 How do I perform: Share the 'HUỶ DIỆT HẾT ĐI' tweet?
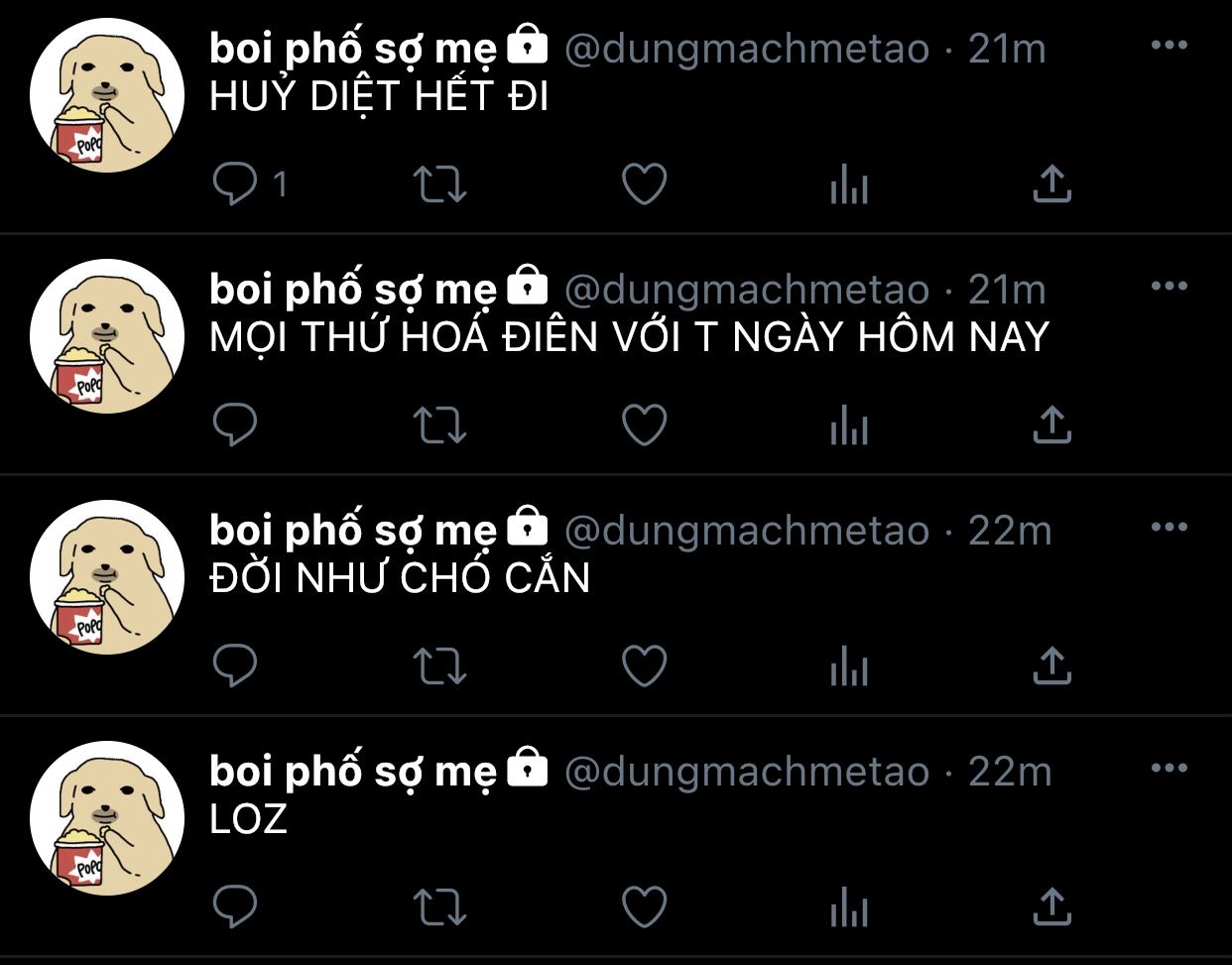pyautogui.click(x=1052, y=184)
